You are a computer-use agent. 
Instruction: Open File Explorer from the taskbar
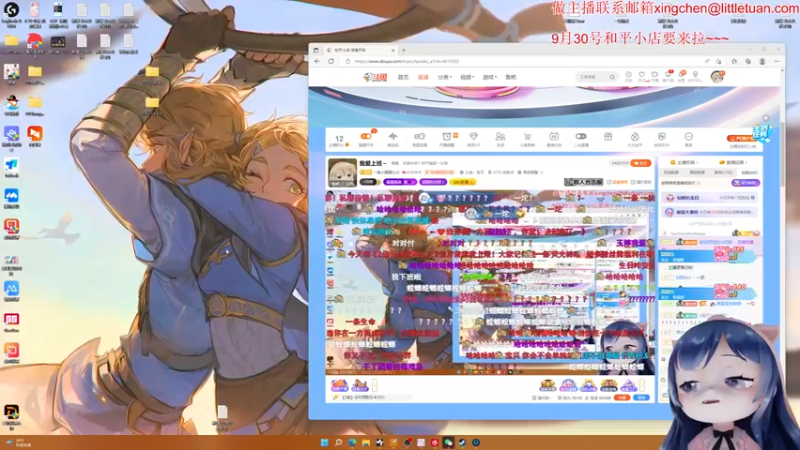click(366, 442)
